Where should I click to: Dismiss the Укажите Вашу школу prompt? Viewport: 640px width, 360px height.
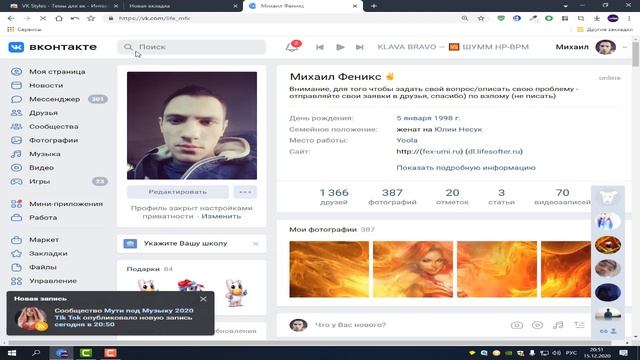pos(256,244)
